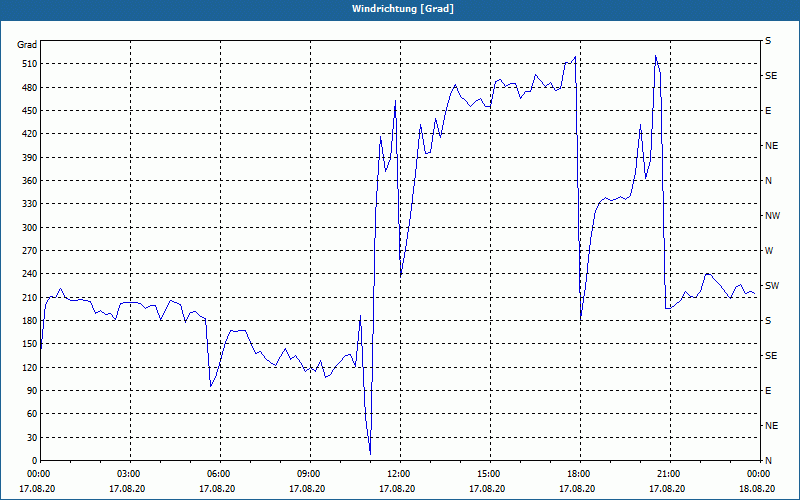Select the 06:00 time label
The image size is (800, 500).
[x=220, y=474]
